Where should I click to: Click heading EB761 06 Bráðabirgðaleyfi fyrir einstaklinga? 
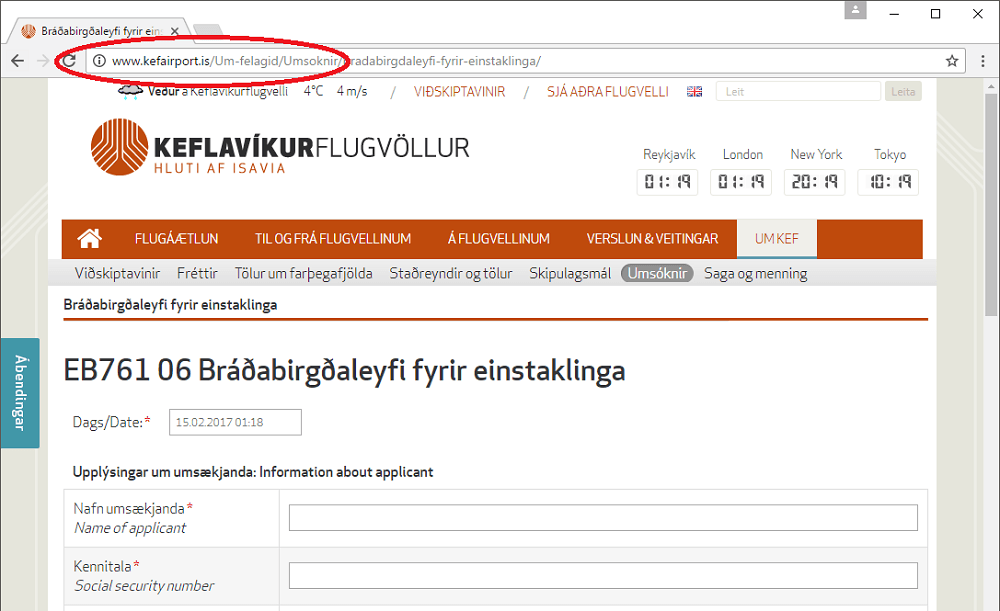point(344,371)
